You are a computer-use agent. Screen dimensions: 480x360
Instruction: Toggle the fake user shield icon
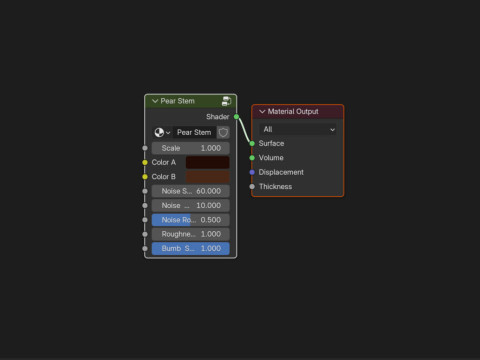click(x=223, y=133)
